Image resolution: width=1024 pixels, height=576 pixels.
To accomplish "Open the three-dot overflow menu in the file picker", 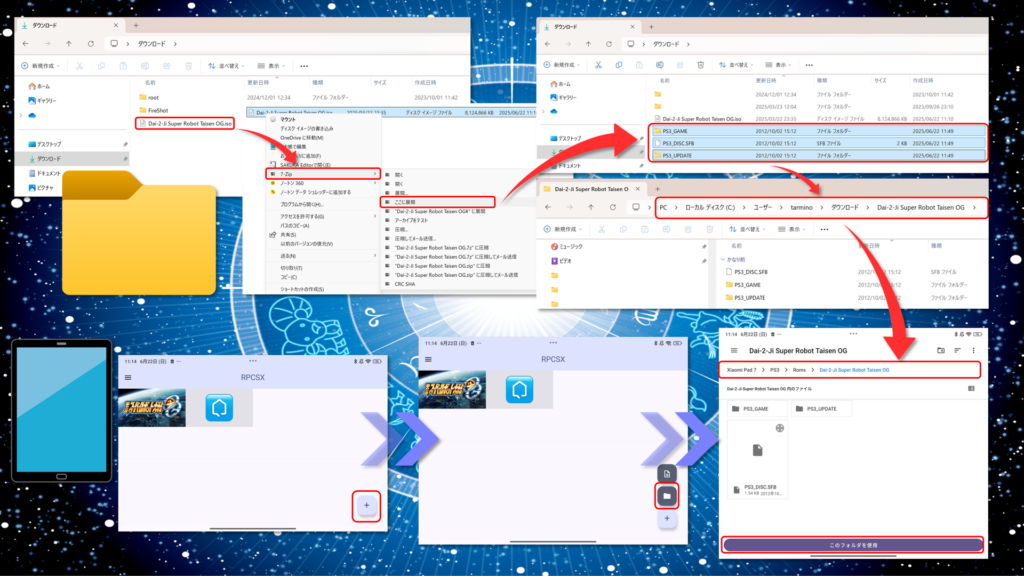I will (x=973, y=351).
